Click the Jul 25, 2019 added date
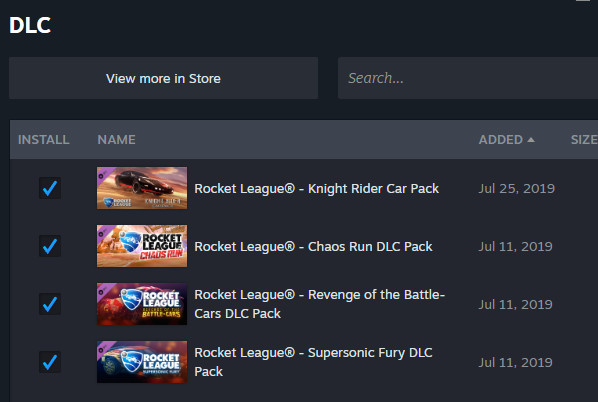The width and height of the screenshot is (598, 402). pyautogui.click(x=517, y=188)
